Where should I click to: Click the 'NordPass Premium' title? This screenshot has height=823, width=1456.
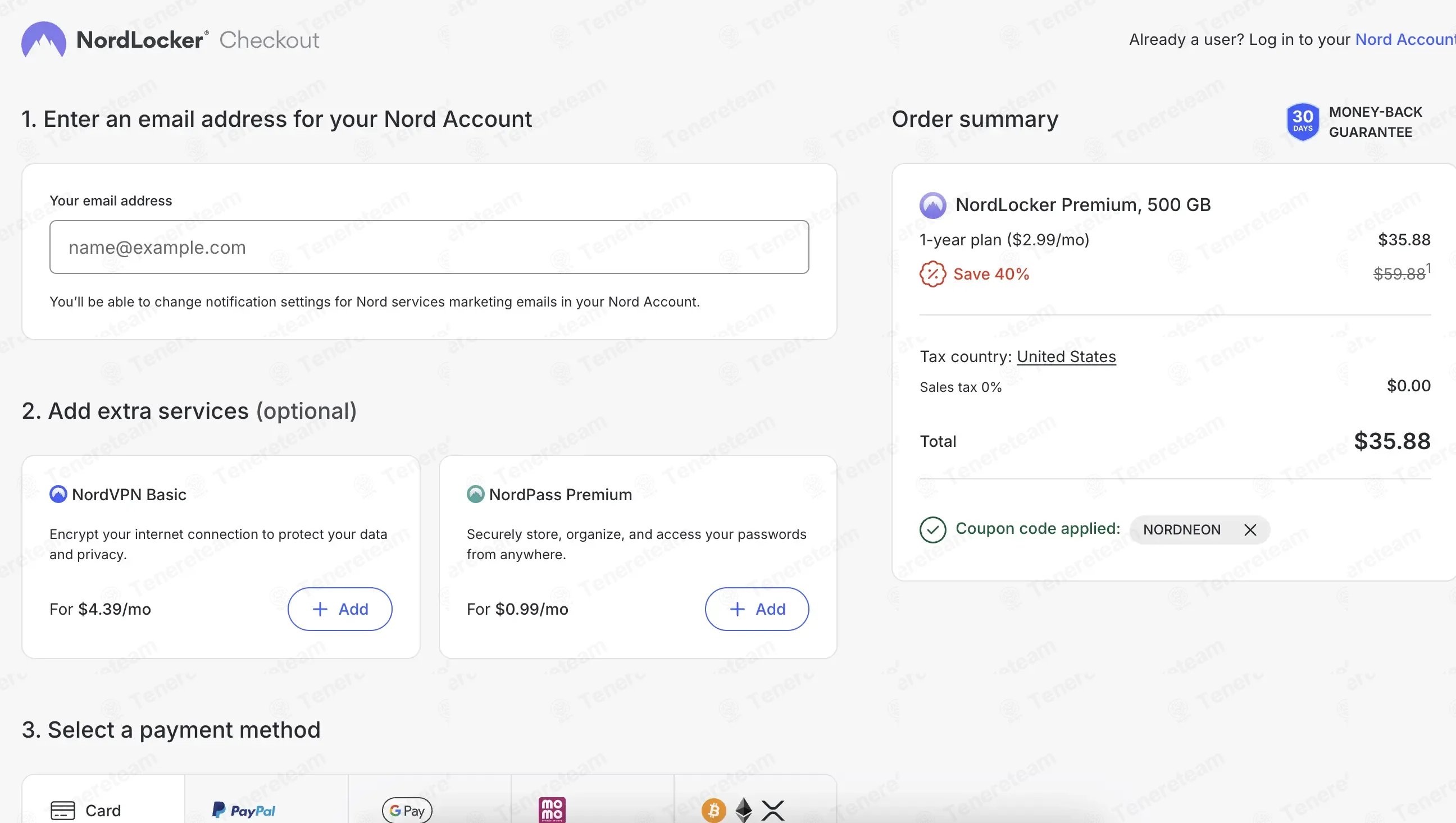coord(561,495)
